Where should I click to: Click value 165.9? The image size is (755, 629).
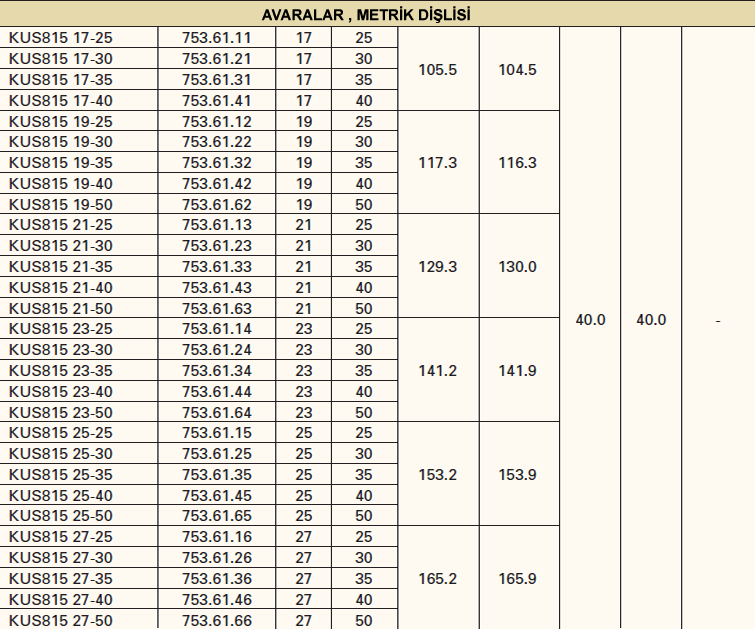coord(517,578)
